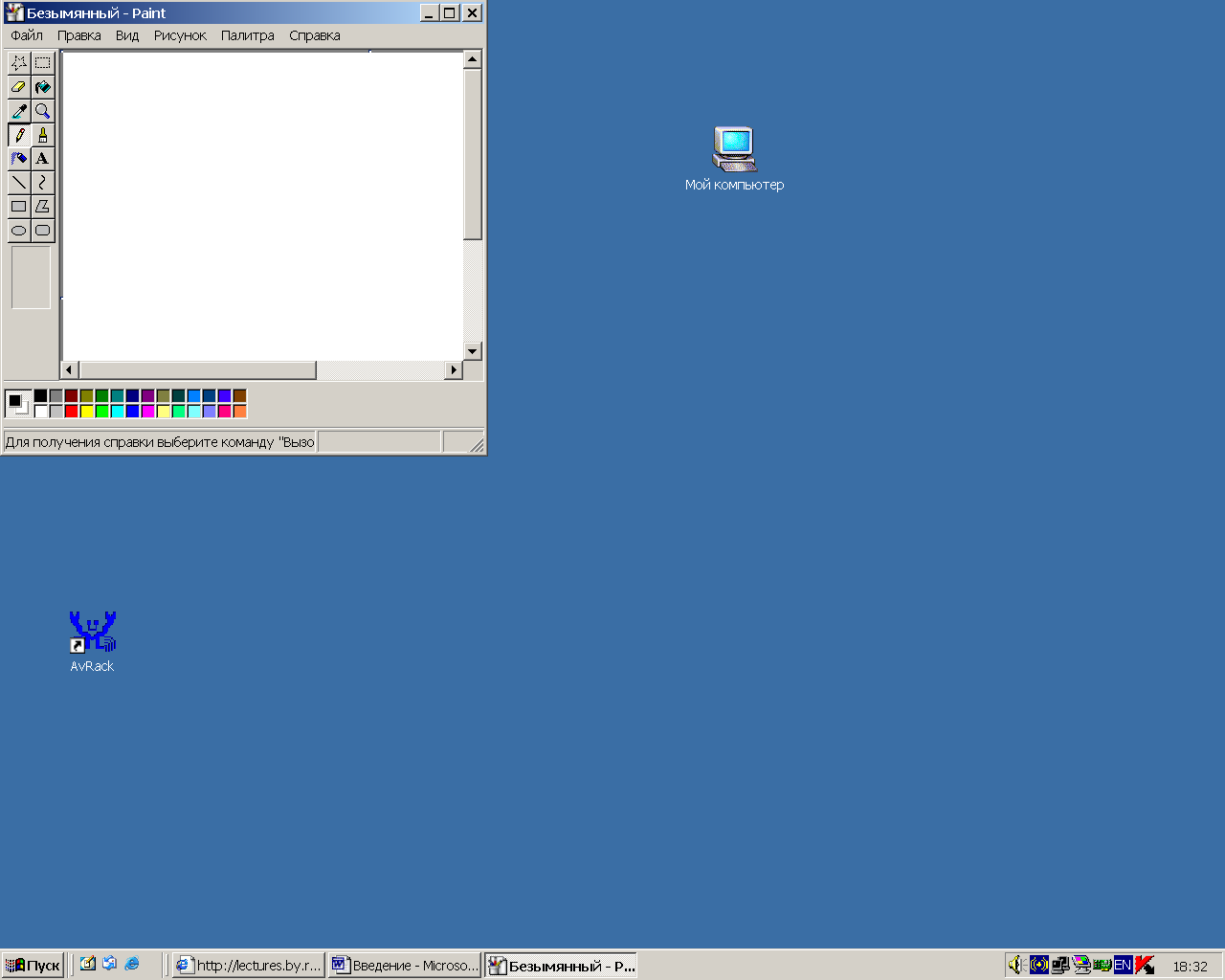Click the volume speaker tray icon

(1015, 965)
